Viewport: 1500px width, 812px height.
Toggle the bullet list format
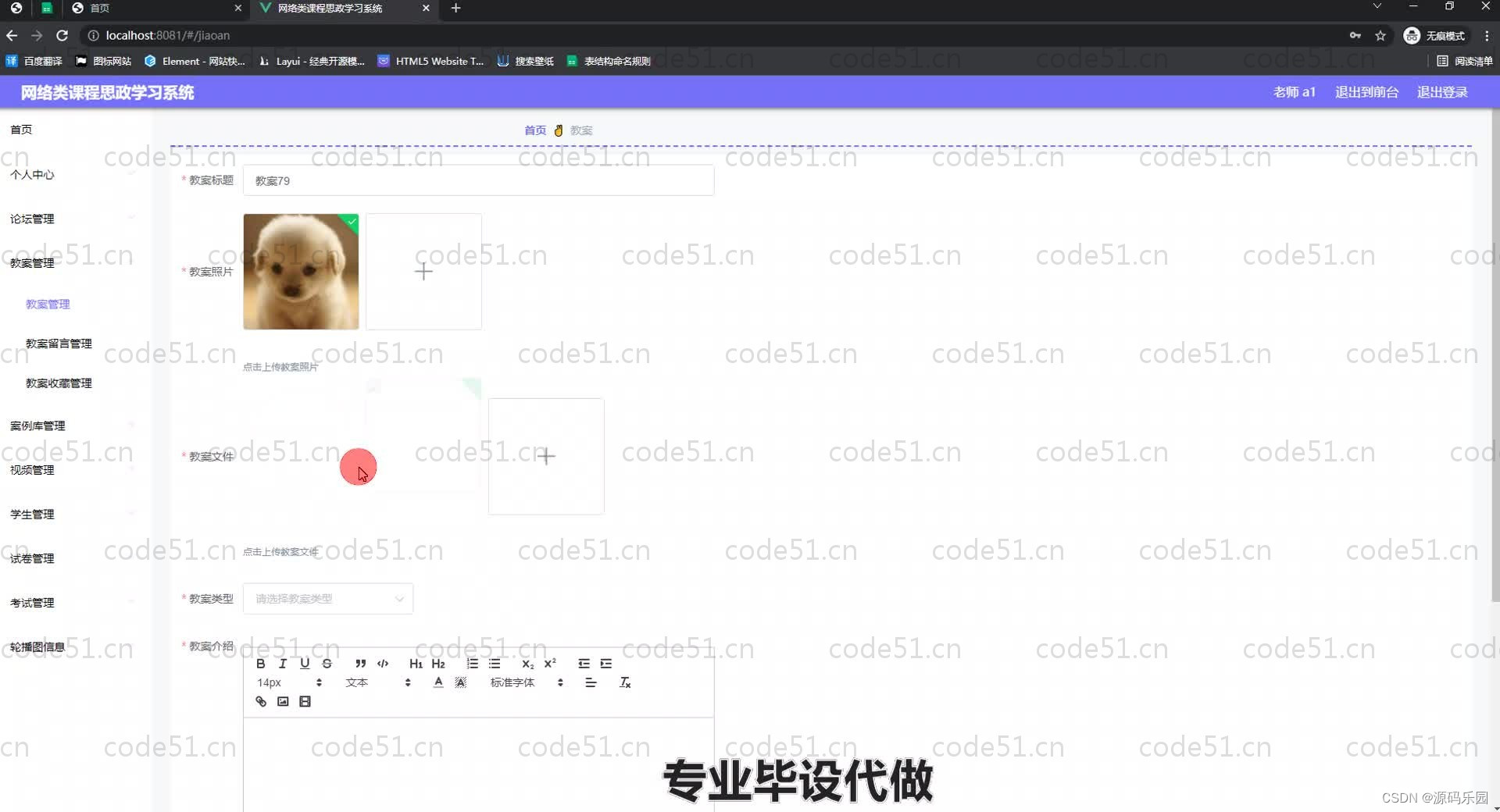click(495, 664)
